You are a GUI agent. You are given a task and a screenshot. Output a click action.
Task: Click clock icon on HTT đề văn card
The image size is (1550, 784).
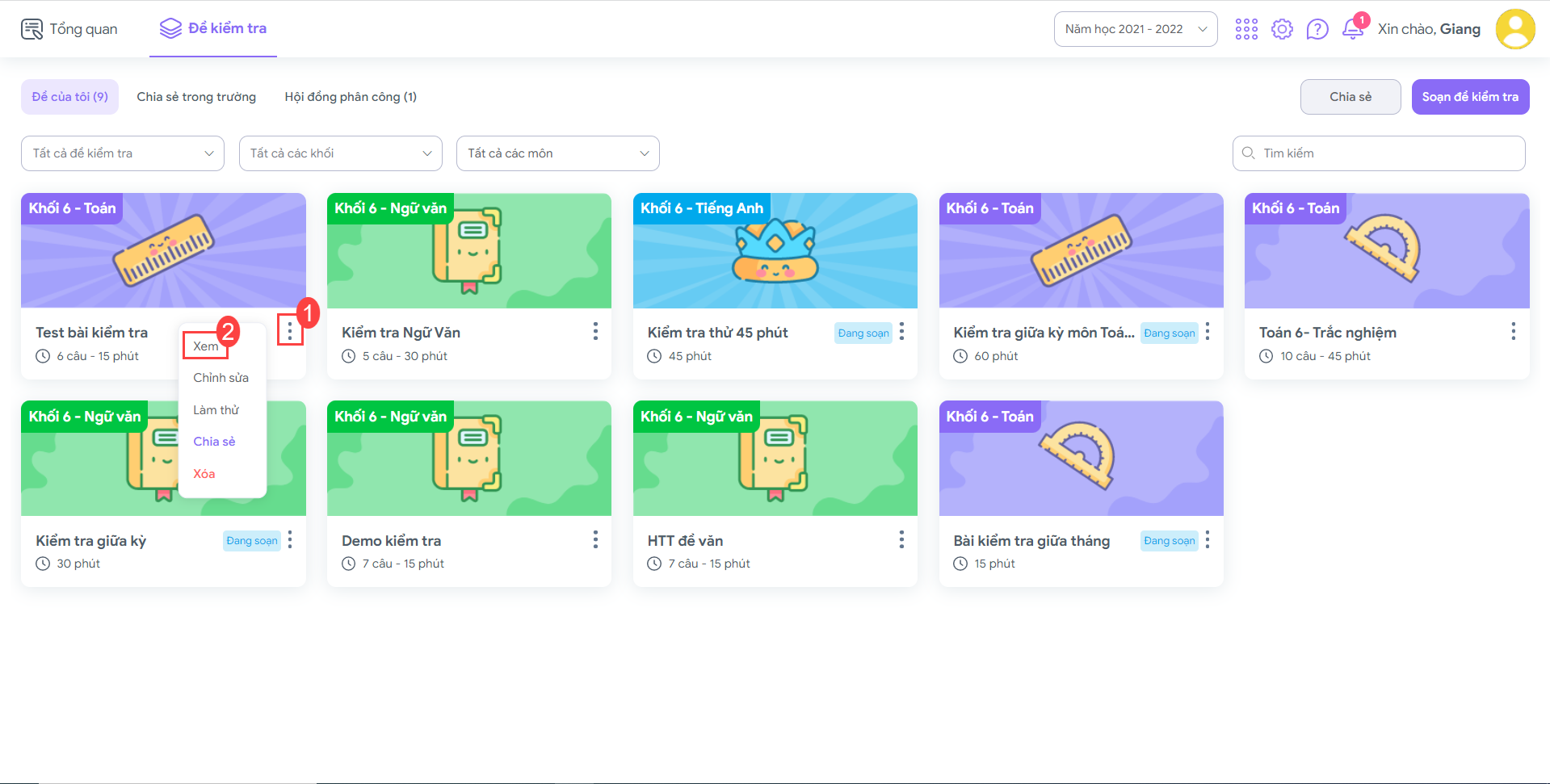point(654,564)
